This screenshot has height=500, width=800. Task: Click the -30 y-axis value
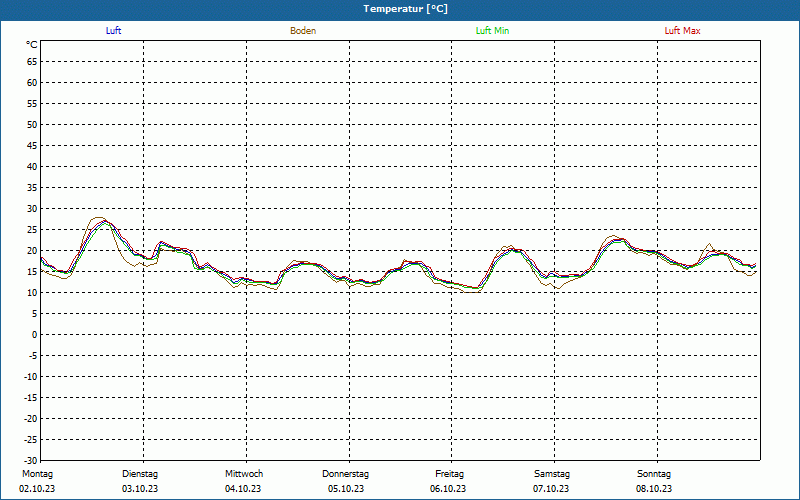[31, 461]
